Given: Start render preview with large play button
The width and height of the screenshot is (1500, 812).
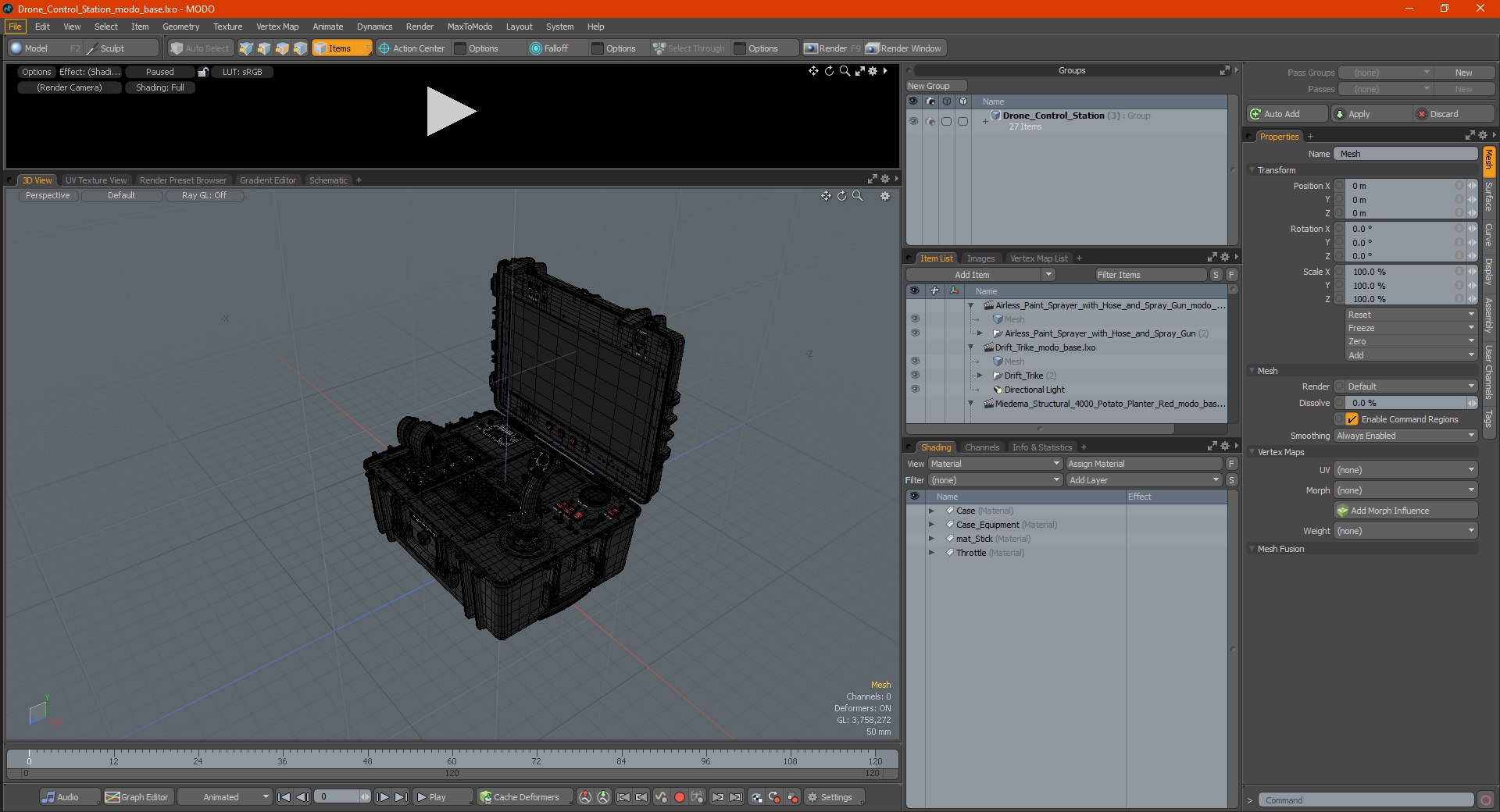Looking at the screenshot, I should [451, 111].
